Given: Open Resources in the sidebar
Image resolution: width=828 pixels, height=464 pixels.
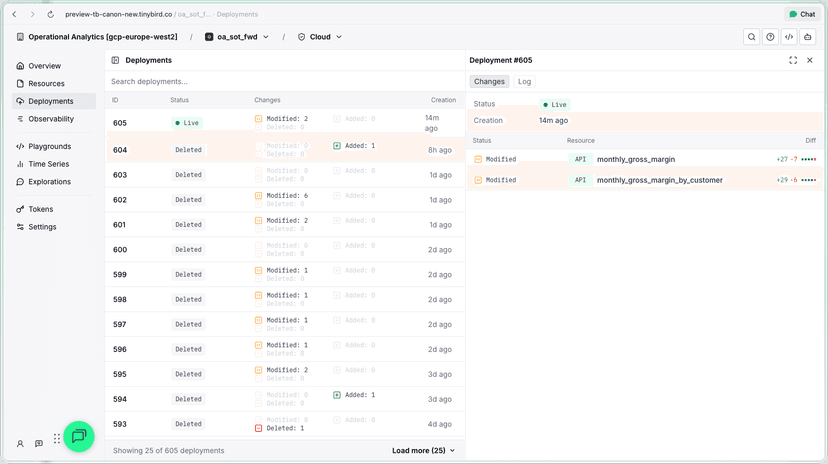Looking at the screenshot, I should [54, 83].
